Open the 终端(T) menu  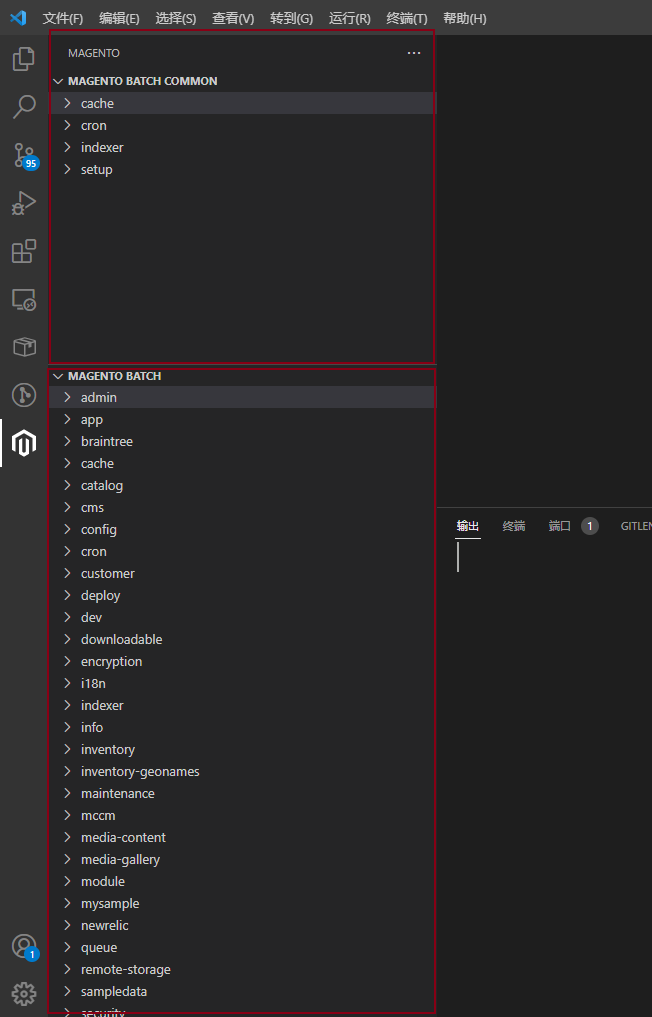(x=407, y=18)
